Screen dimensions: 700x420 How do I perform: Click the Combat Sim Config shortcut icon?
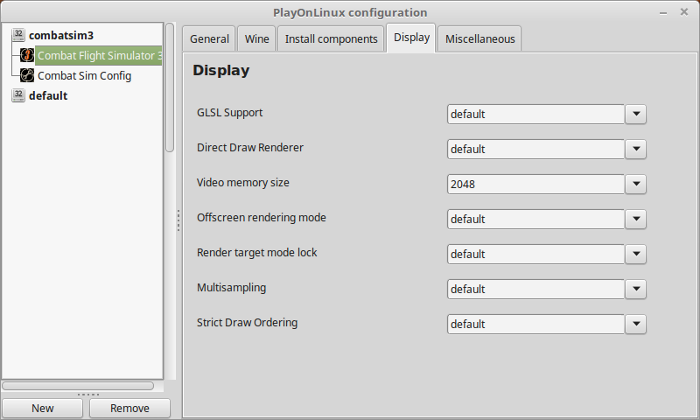[x=27, y=75]
